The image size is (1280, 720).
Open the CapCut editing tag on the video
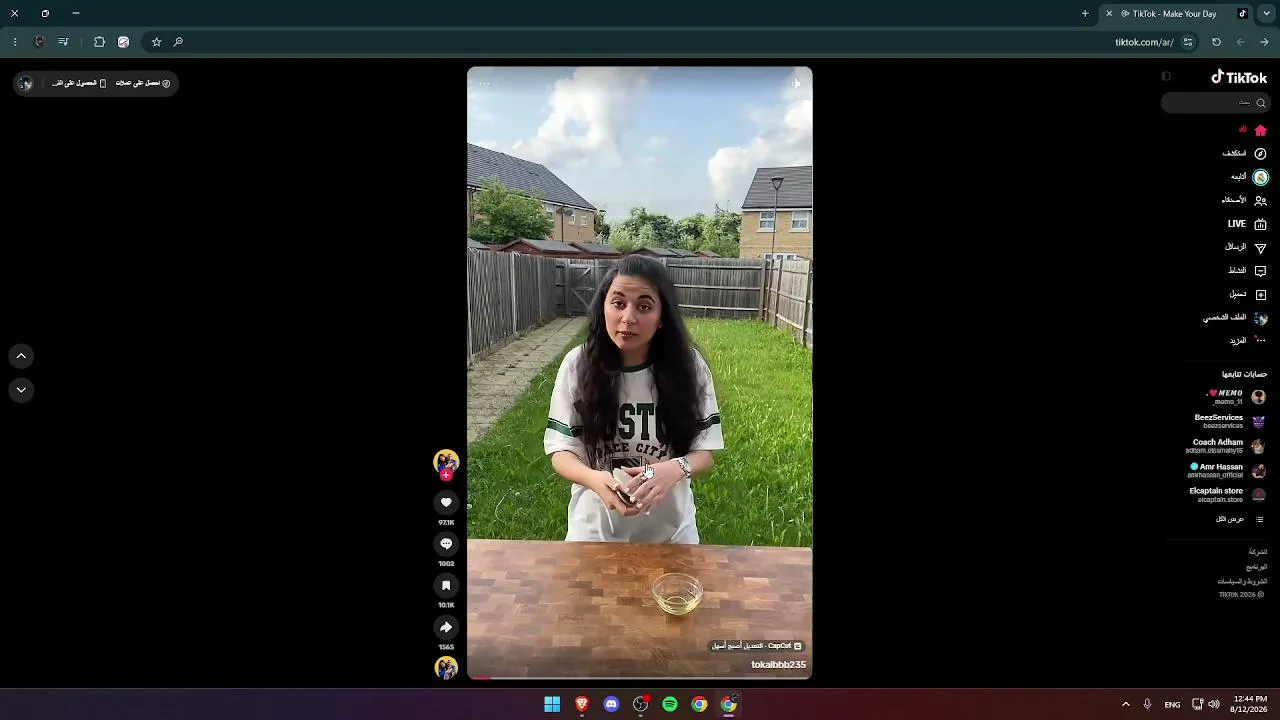point(757,646)
